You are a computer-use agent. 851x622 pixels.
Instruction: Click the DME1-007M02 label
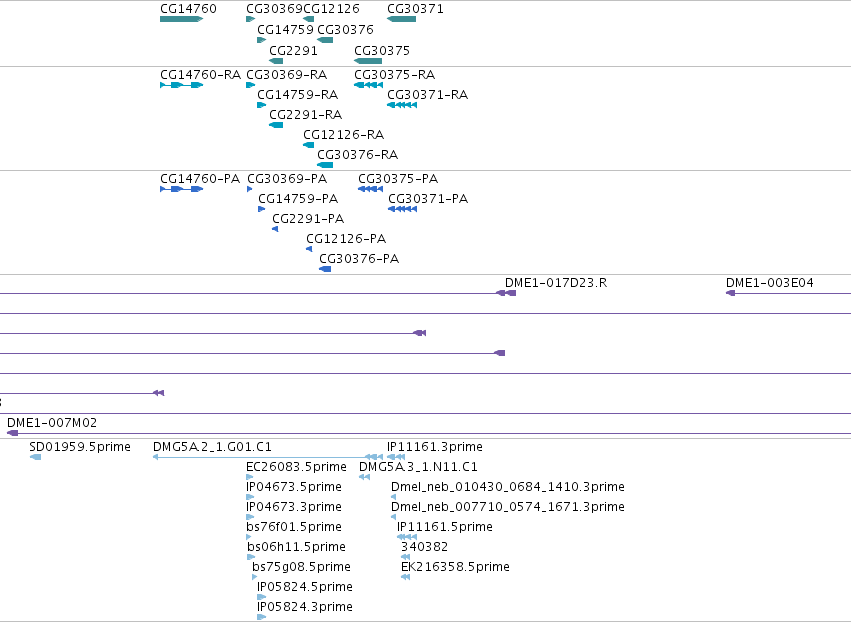[x=52, y=423]
